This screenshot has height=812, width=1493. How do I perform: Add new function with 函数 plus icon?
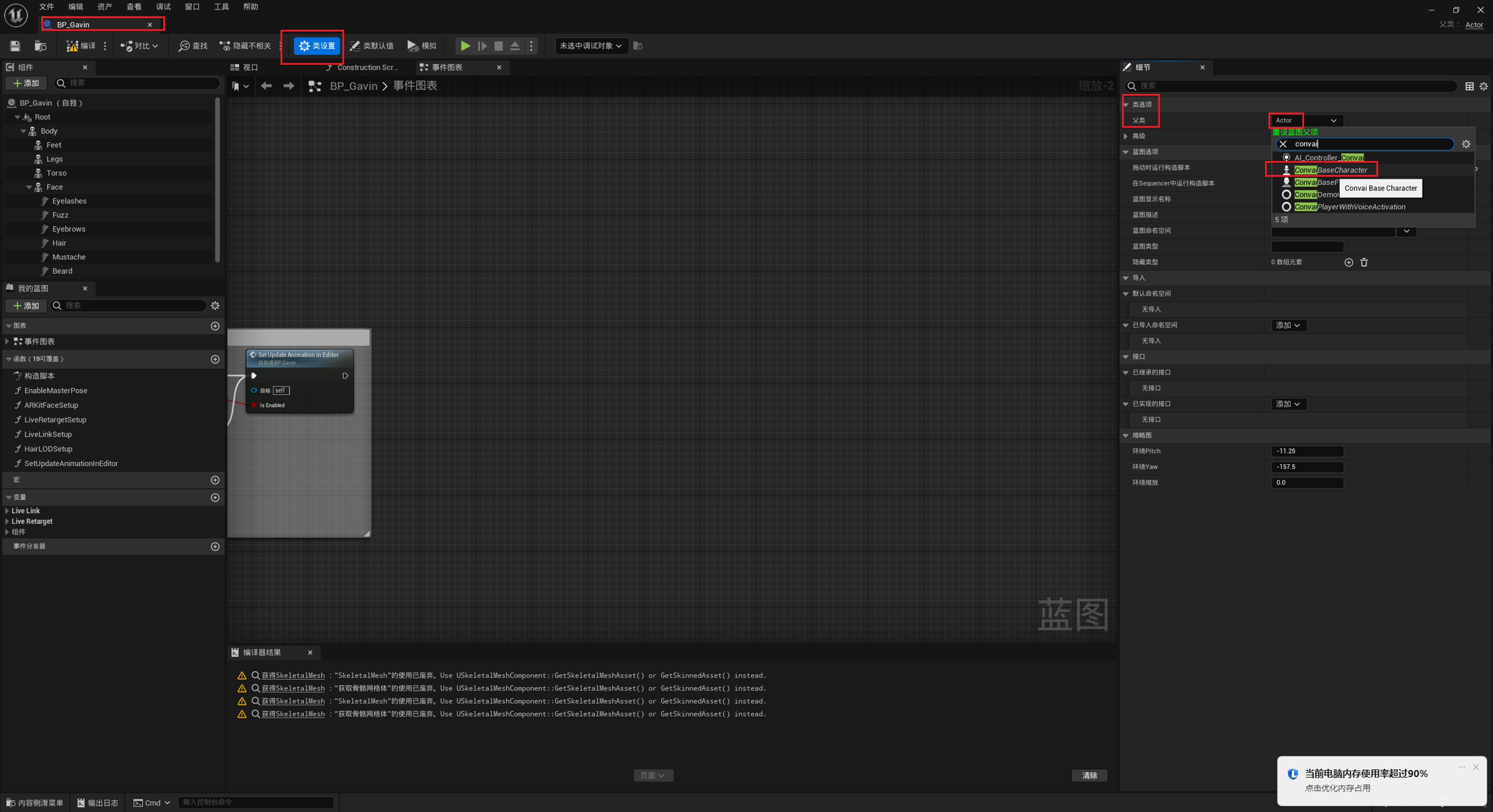point(215,359)
